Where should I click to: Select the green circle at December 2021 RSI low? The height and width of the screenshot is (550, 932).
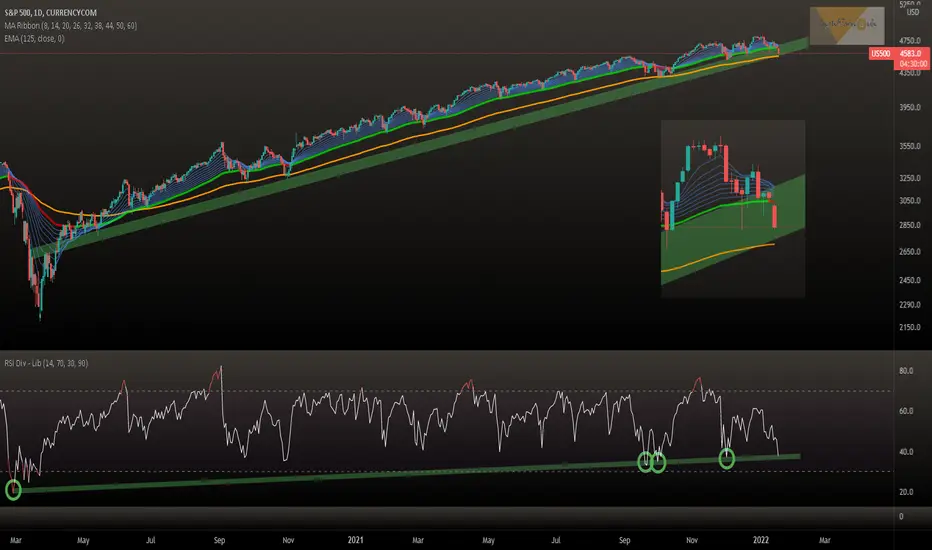point(727,458)
